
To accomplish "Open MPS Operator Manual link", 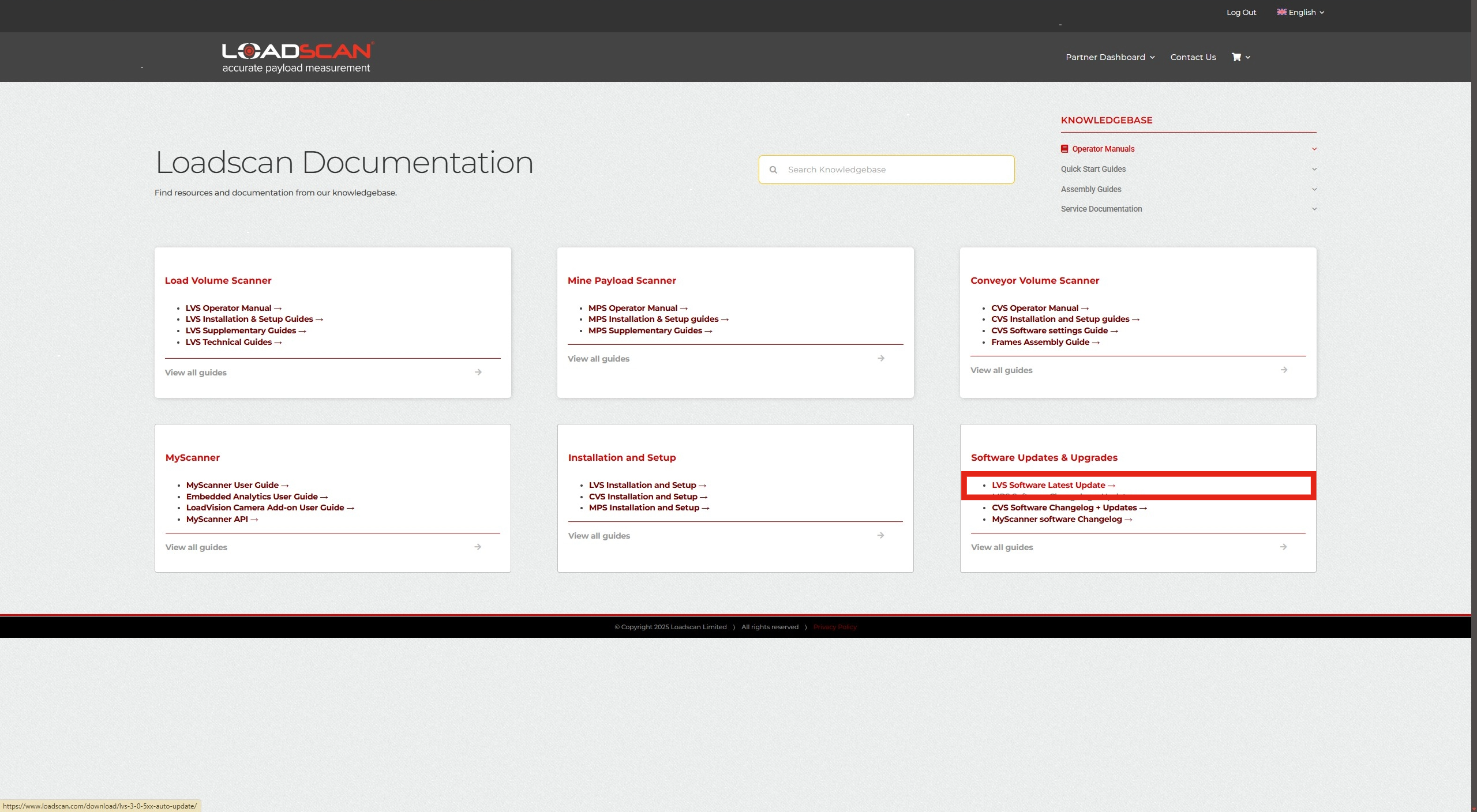I will pos(638,308).
